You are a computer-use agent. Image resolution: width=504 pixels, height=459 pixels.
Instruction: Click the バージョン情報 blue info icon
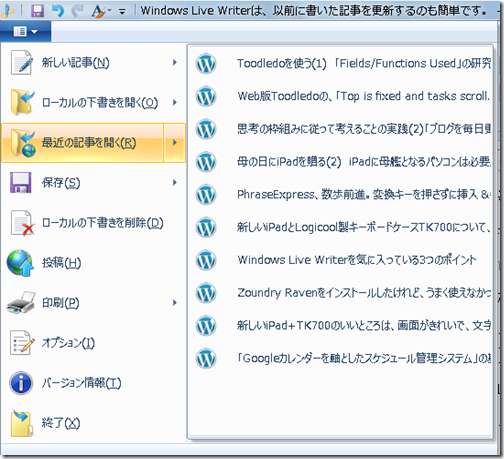(21, 383)
